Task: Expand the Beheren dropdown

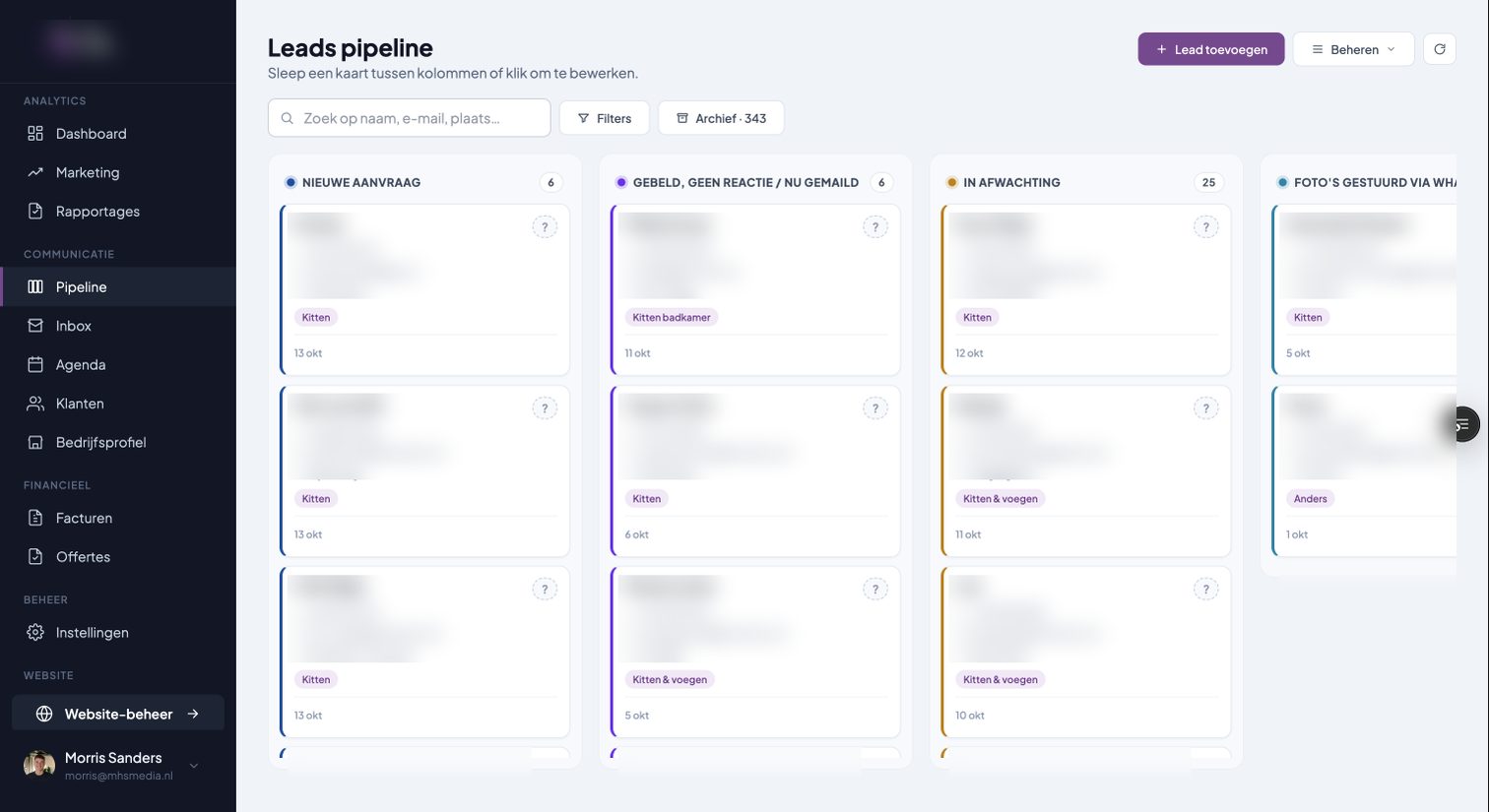Action: click(x=1353, y=49)
